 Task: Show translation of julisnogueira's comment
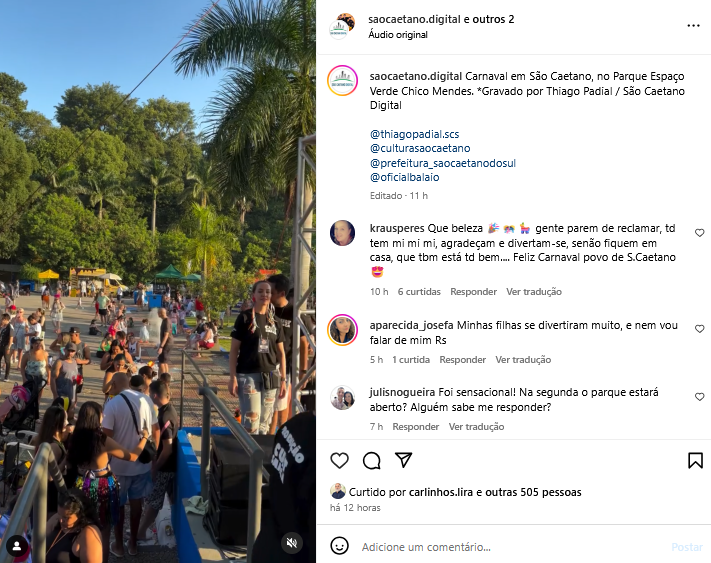(476, 427)
